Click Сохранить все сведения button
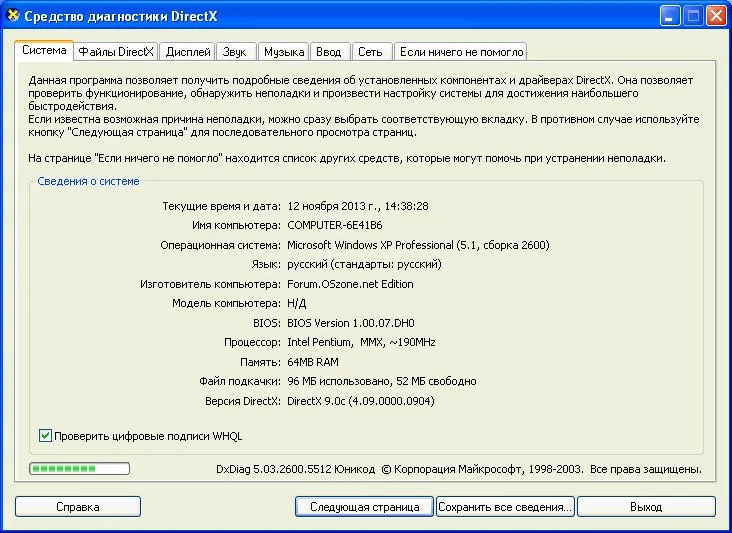The width and height of the screenshot is (732, 533). coord(505,507)
